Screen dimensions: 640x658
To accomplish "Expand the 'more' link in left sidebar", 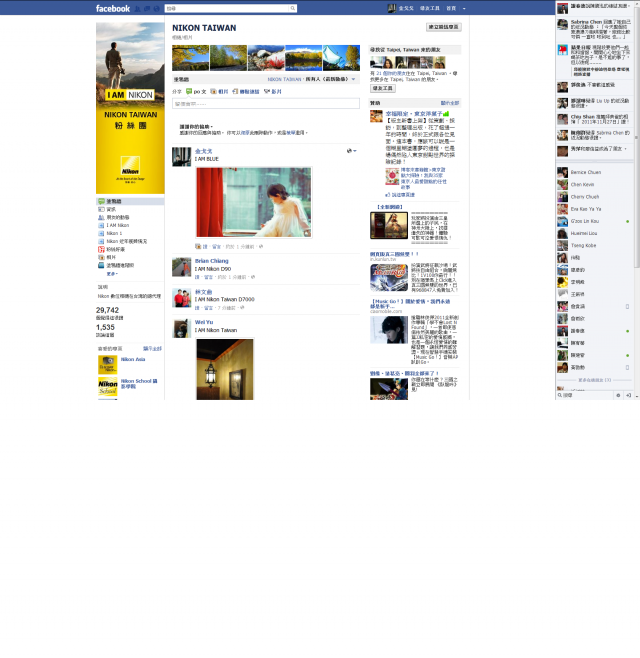I will click(x=112, y=274).
